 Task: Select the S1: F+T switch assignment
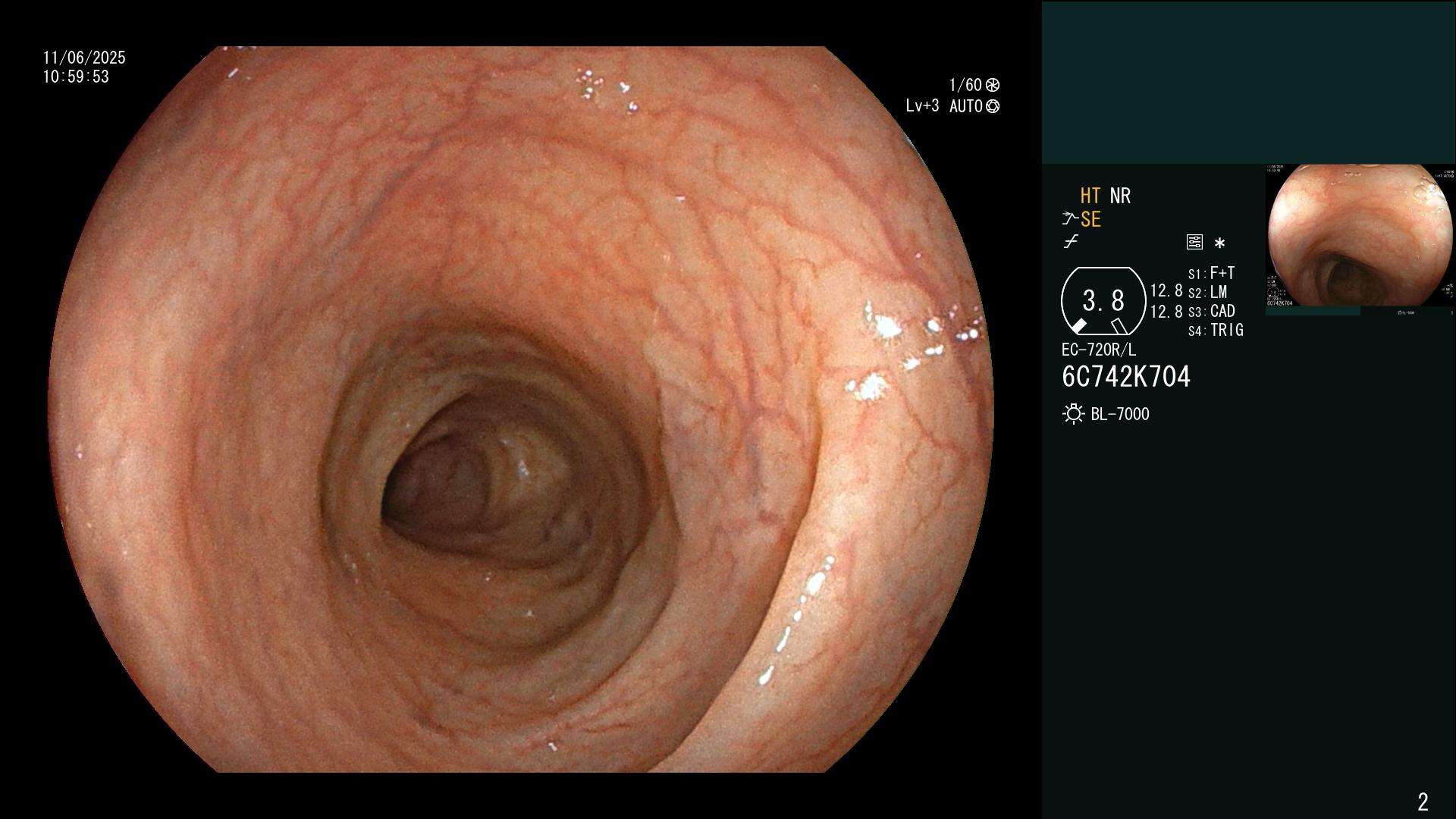tap(1211, 273)
